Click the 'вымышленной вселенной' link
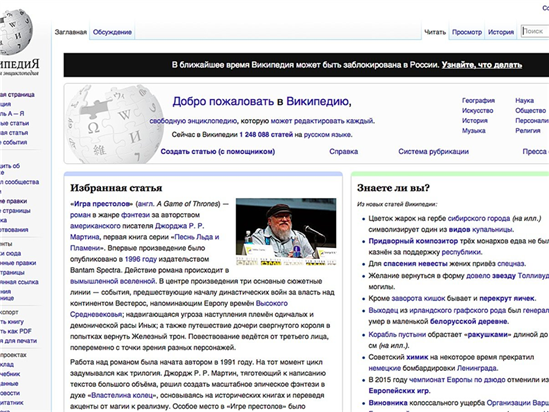The width and height of the screenshot is (549, 412). pyautogui.click(x=112, y=281)
